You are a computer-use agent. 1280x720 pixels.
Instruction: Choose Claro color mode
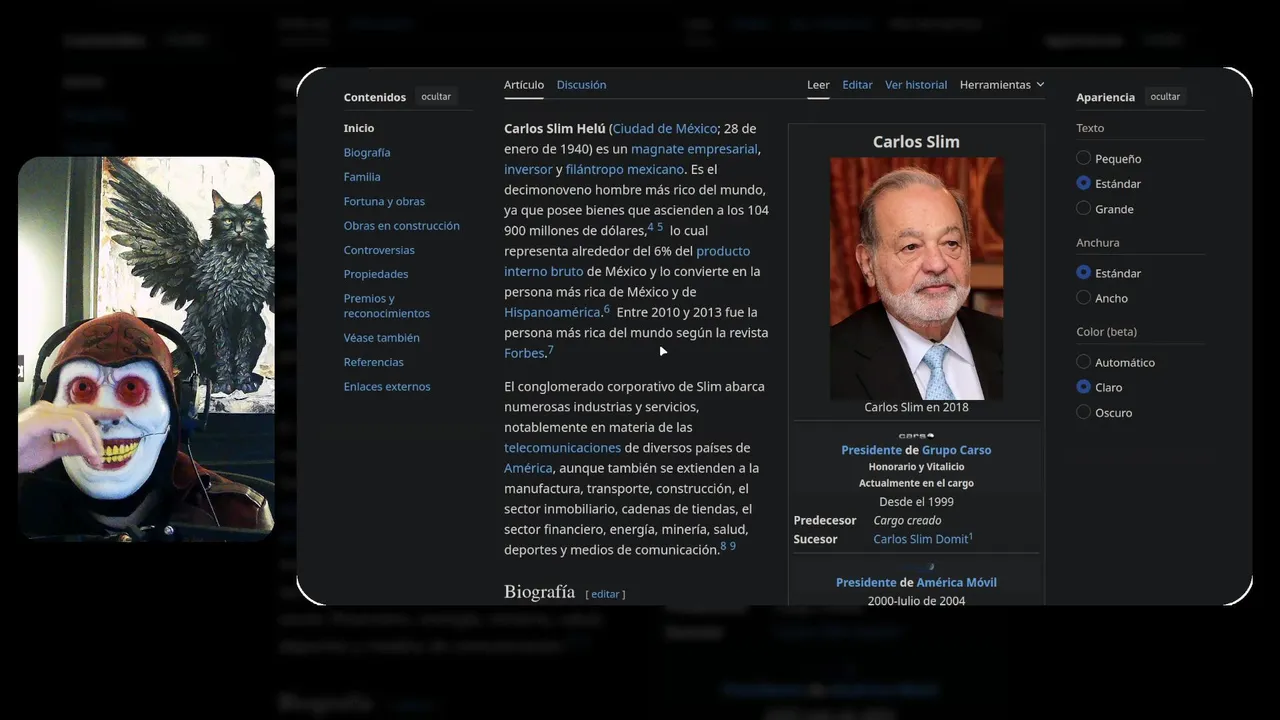1083,387
